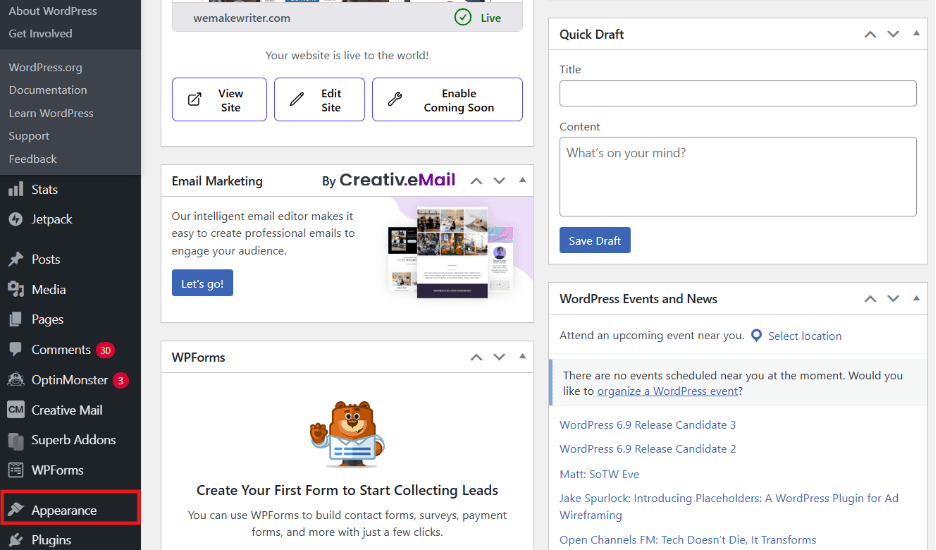Click the Pages icon in sidebar

(x=15, y=319)
